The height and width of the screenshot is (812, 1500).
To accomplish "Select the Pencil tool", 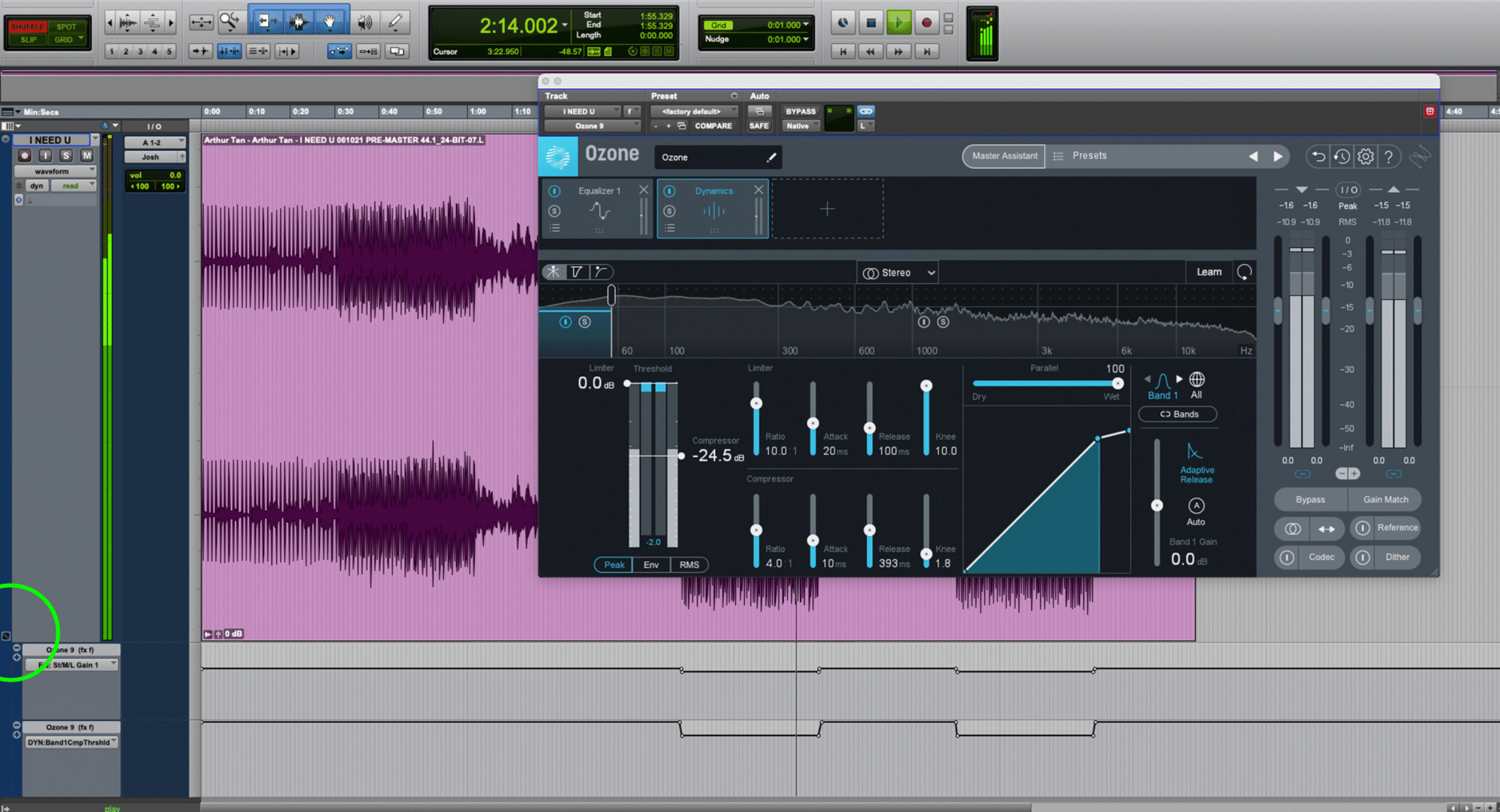I will coord(396,23).
